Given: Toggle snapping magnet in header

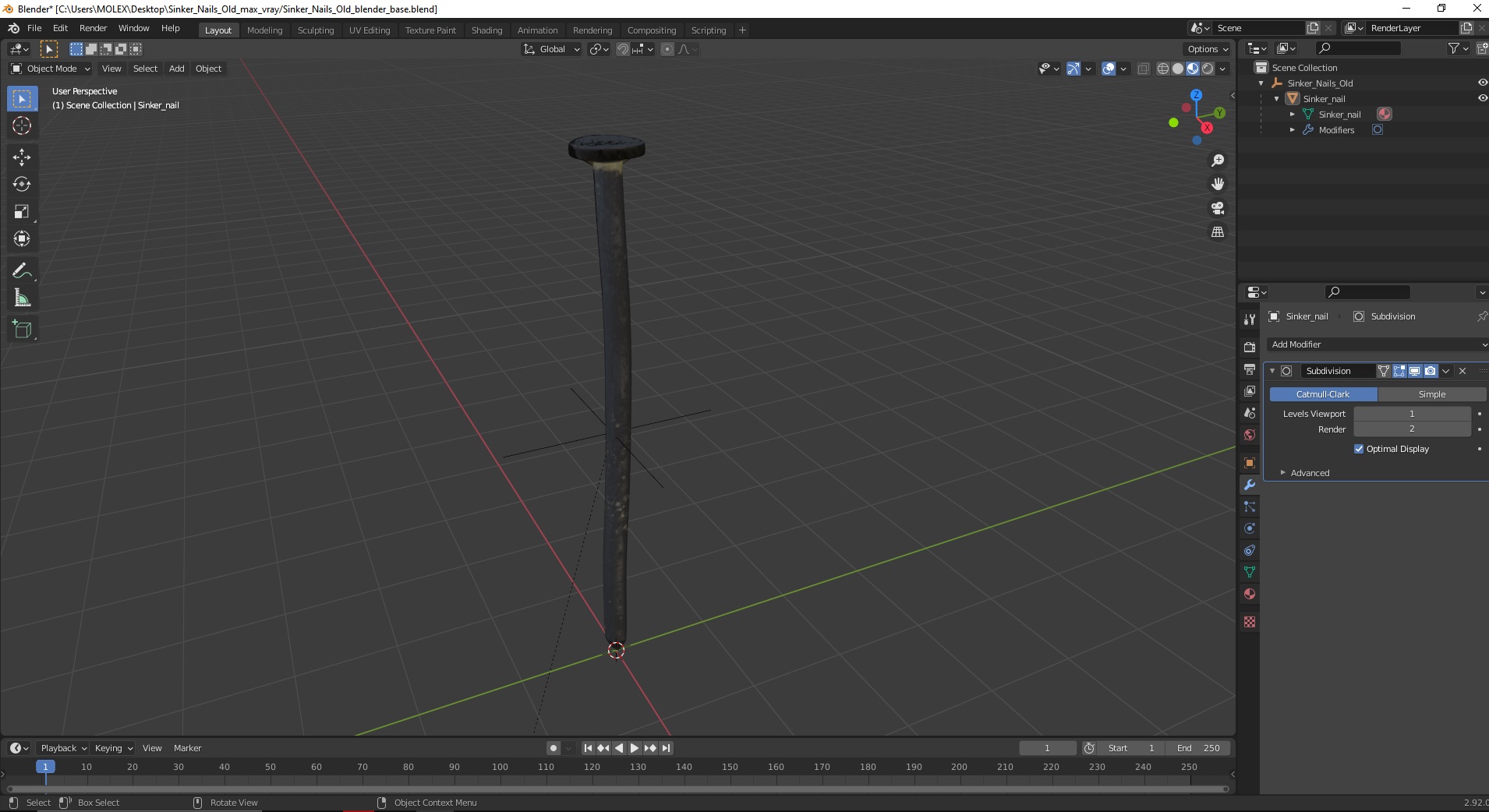Looking at the screenshot, I should pyautogui.click(x=622, y=49).
